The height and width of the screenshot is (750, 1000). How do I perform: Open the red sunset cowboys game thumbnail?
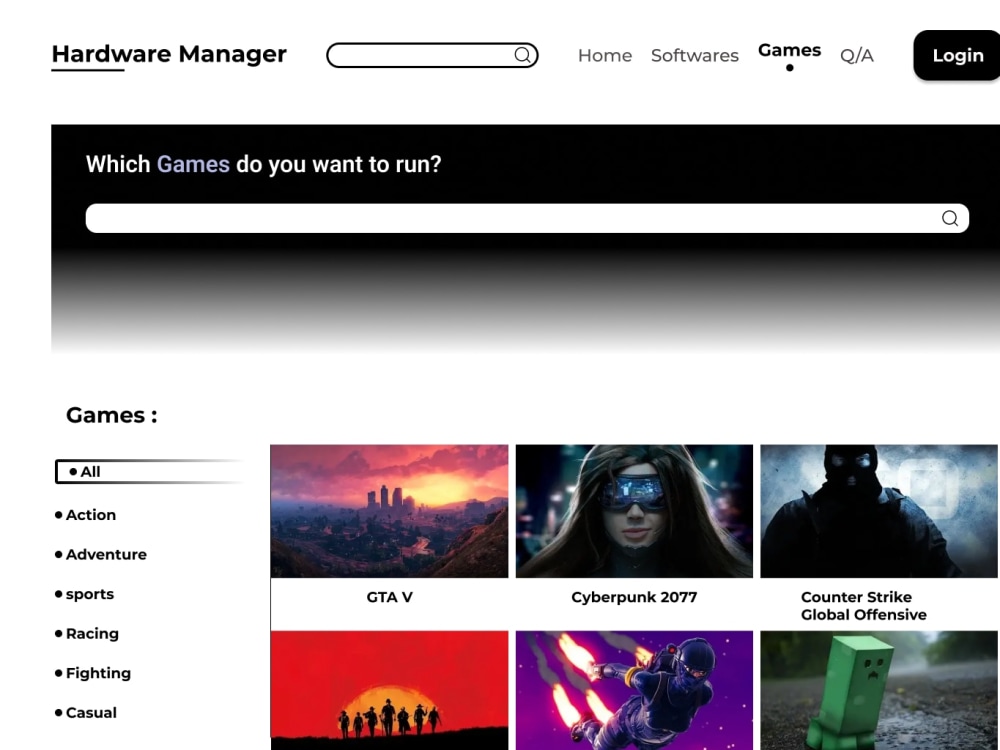coord(389,690)
